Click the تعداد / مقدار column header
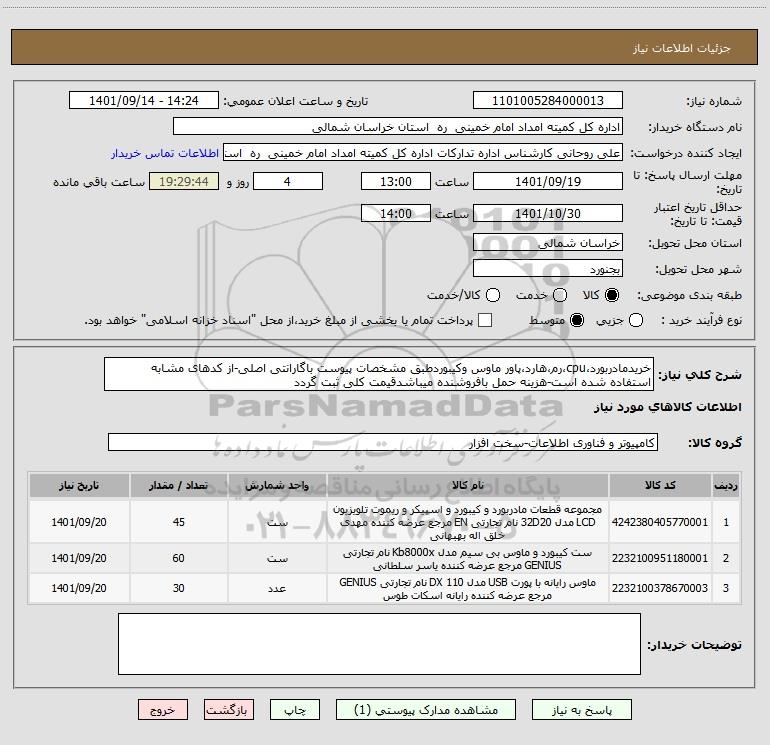Viewport: 770px width, 745px height. tap(179, 485)
